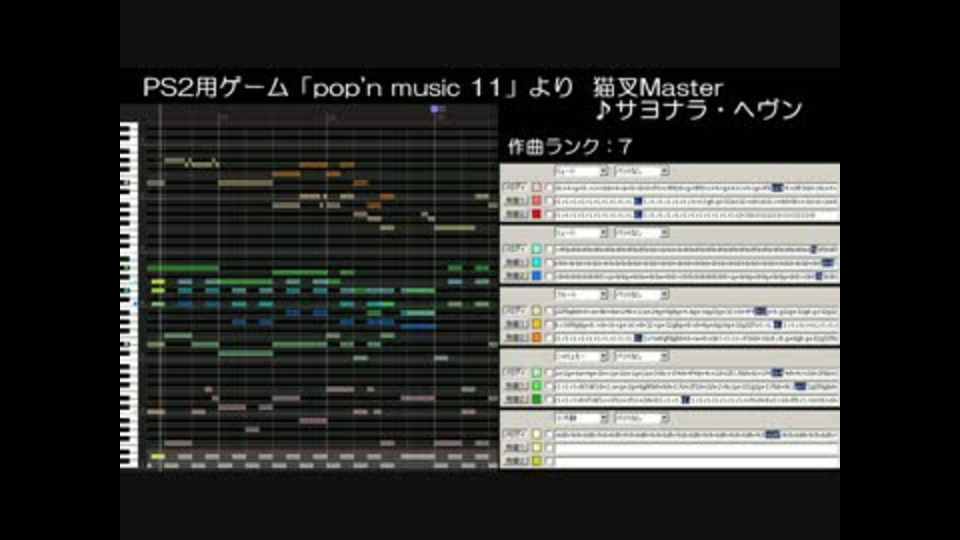Pick the blue chord 2 swatch, second track
Image resolution: width=960 pixels, height=540 pixels.
pyautogui.click(x=537, y=276)
